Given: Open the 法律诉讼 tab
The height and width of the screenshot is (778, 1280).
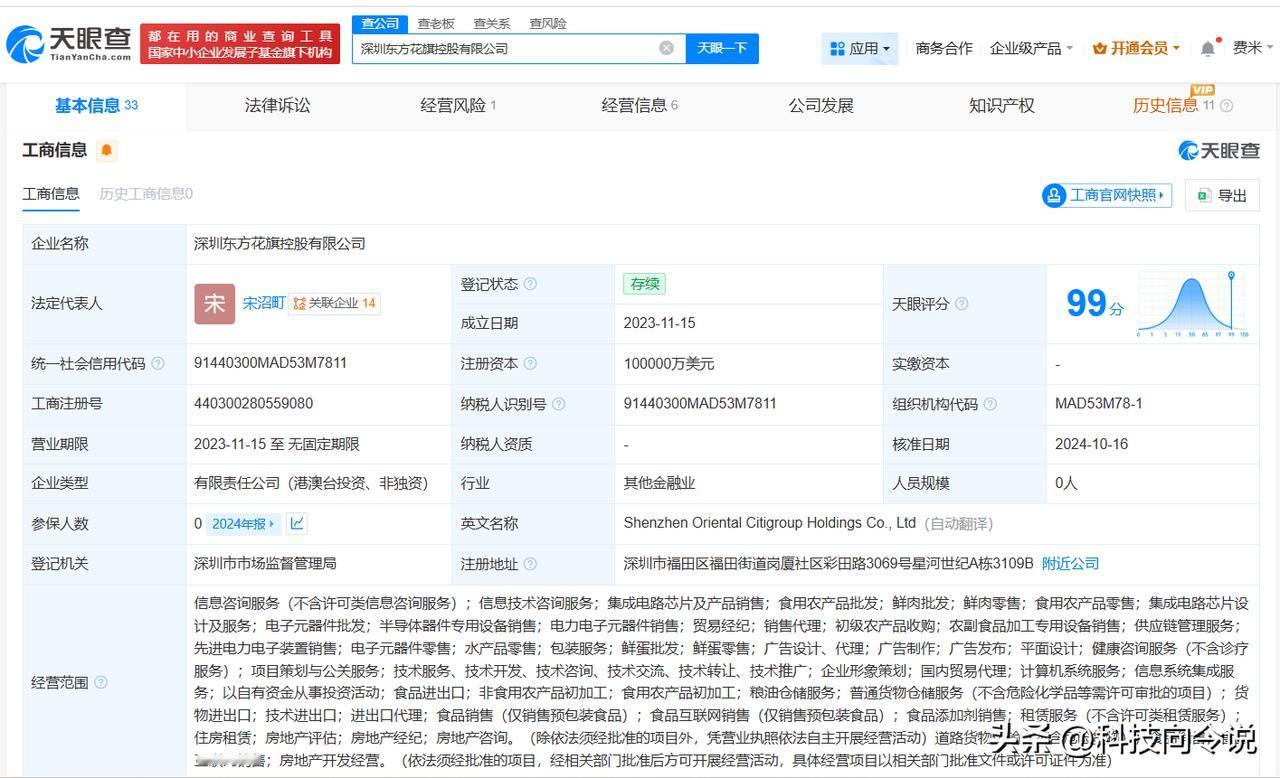Looking at the screenshot, I should click(x=277, y=105).
